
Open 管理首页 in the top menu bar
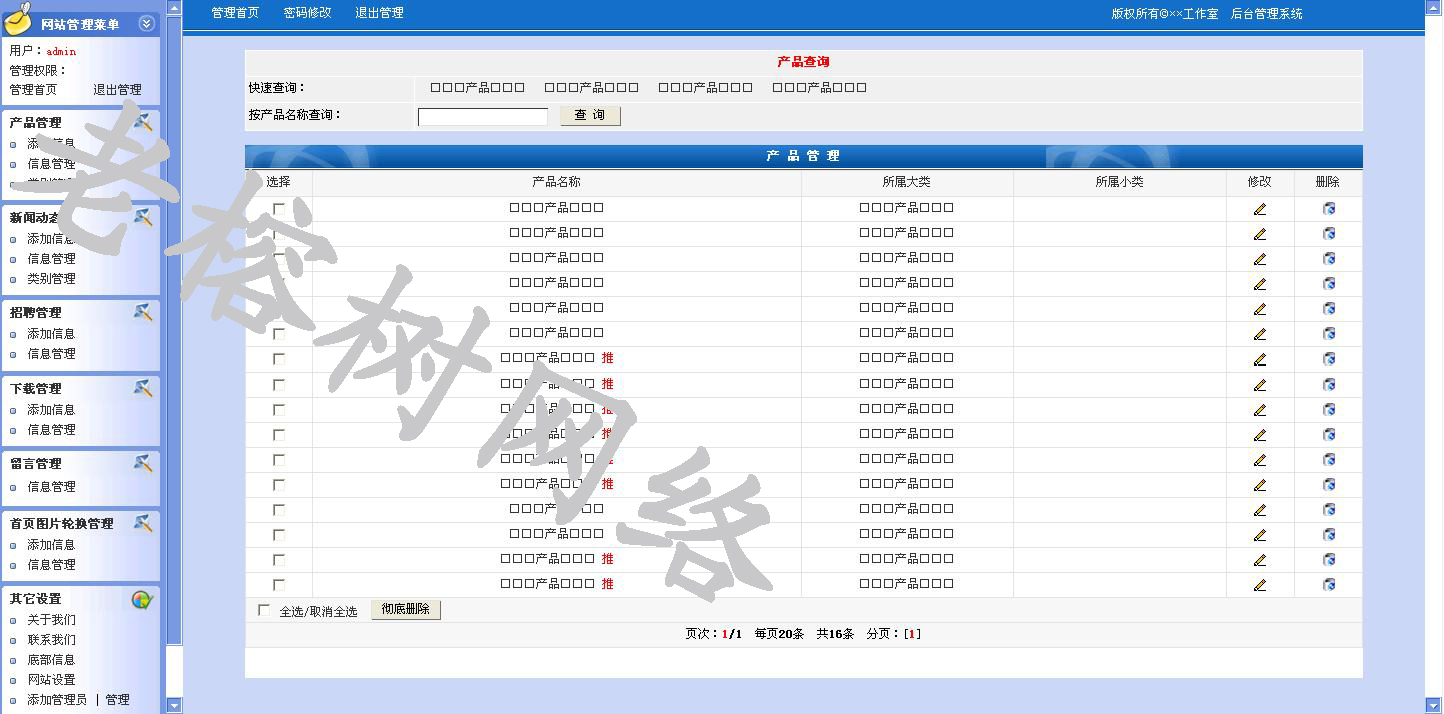coord(235,13)
